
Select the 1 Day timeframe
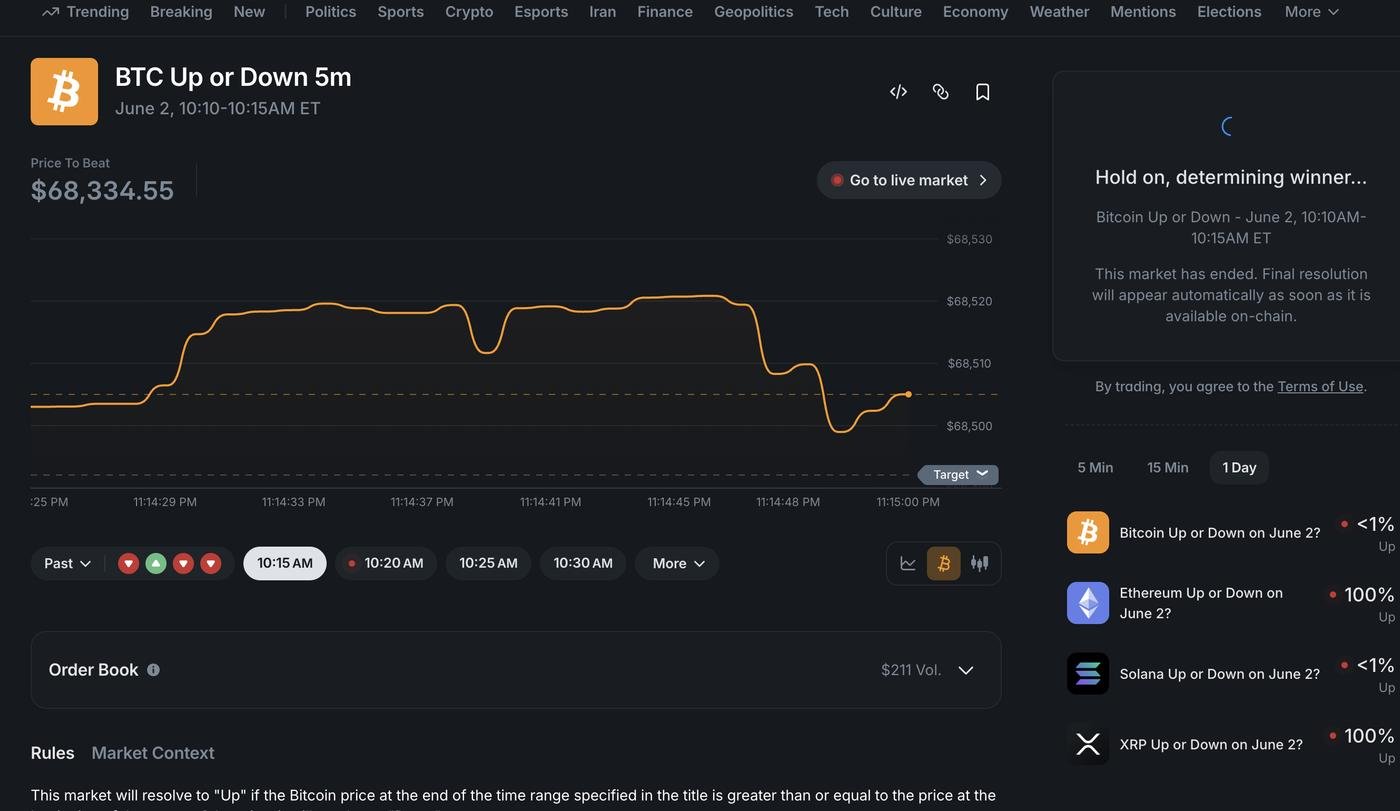1239,467
